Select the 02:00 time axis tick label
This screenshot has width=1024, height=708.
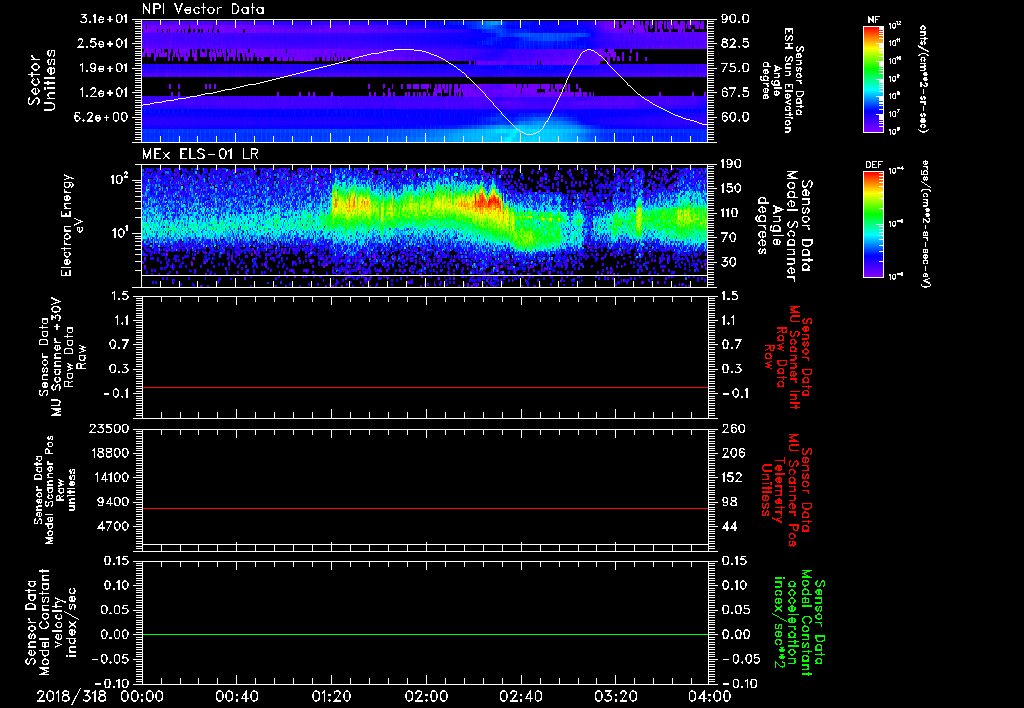pos(425,695)
